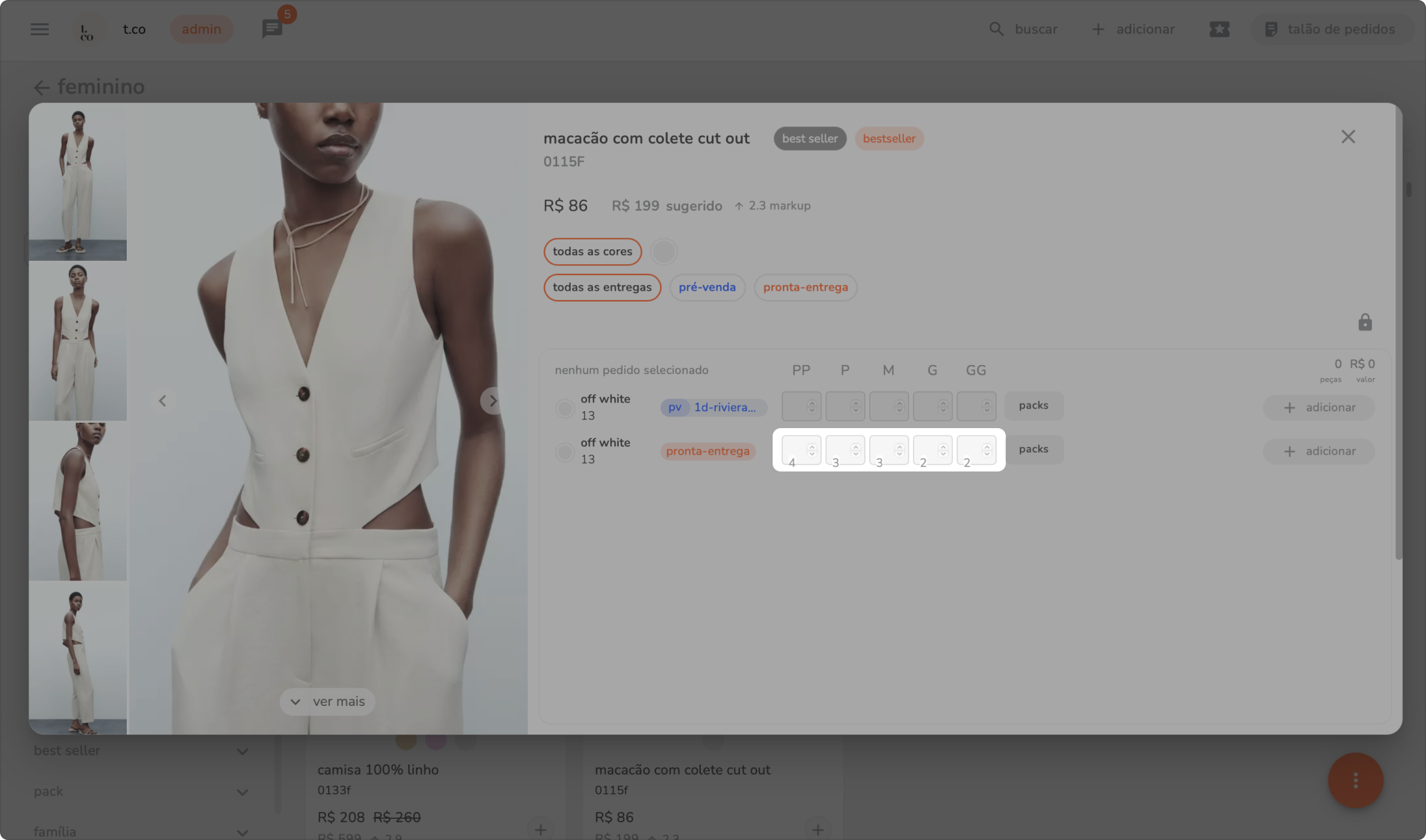The image size is (1426, 840).
Task: Go to next product image arrow
Action: click(493, 401)
